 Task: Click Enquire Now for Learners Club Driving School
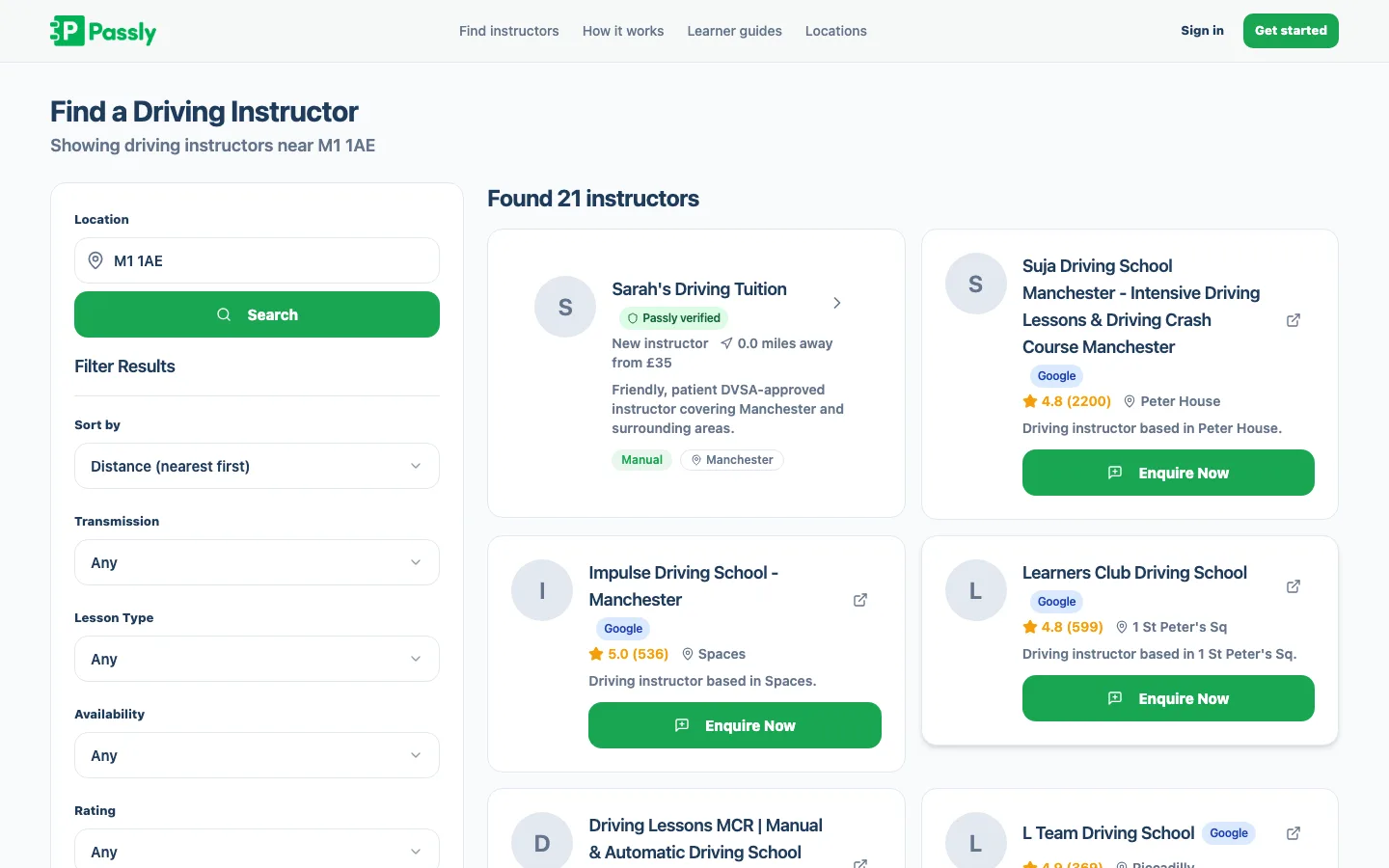click(1168, 698)
